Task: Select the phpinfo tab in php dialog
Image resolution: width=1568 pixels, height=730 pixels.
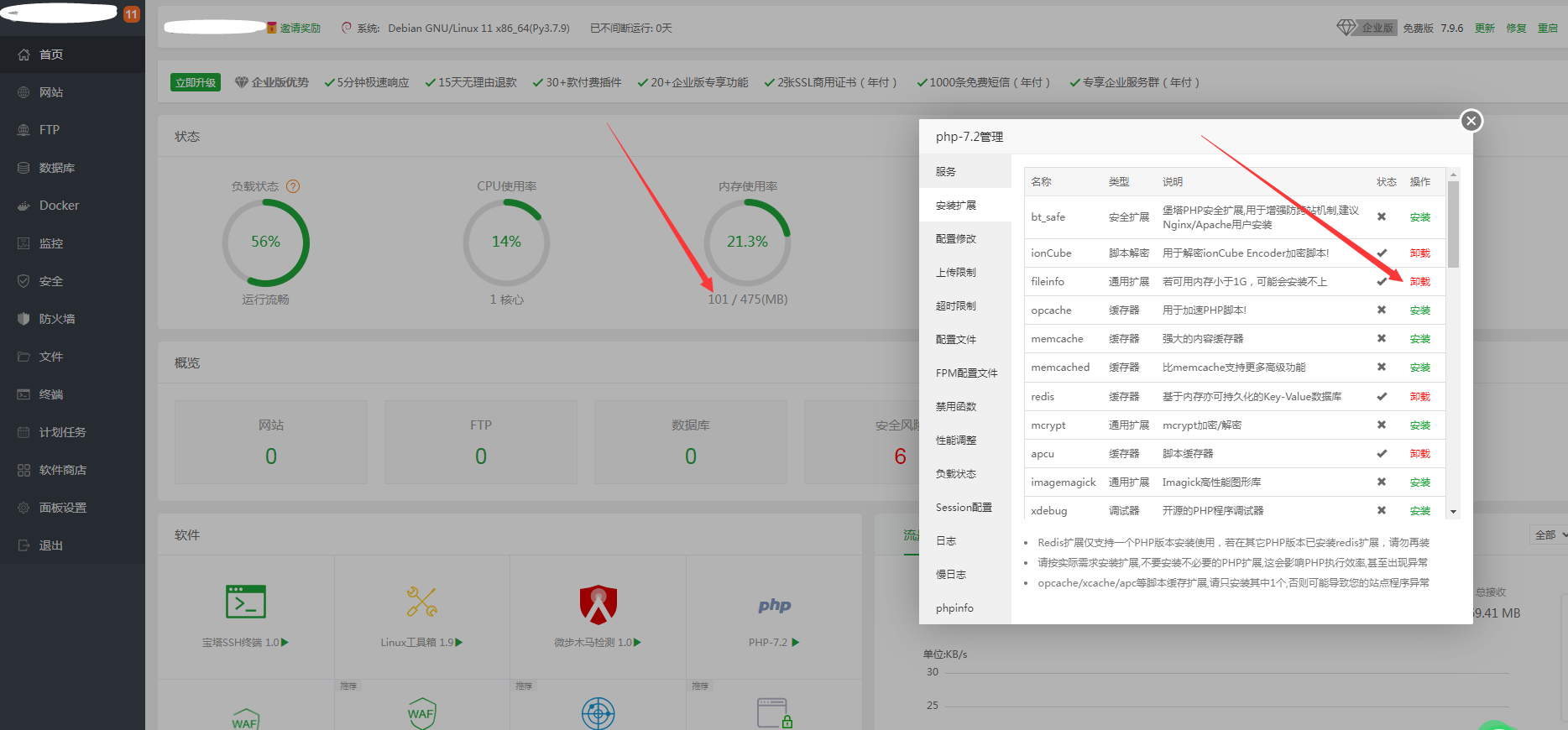Action: click(x=965, y=607)
